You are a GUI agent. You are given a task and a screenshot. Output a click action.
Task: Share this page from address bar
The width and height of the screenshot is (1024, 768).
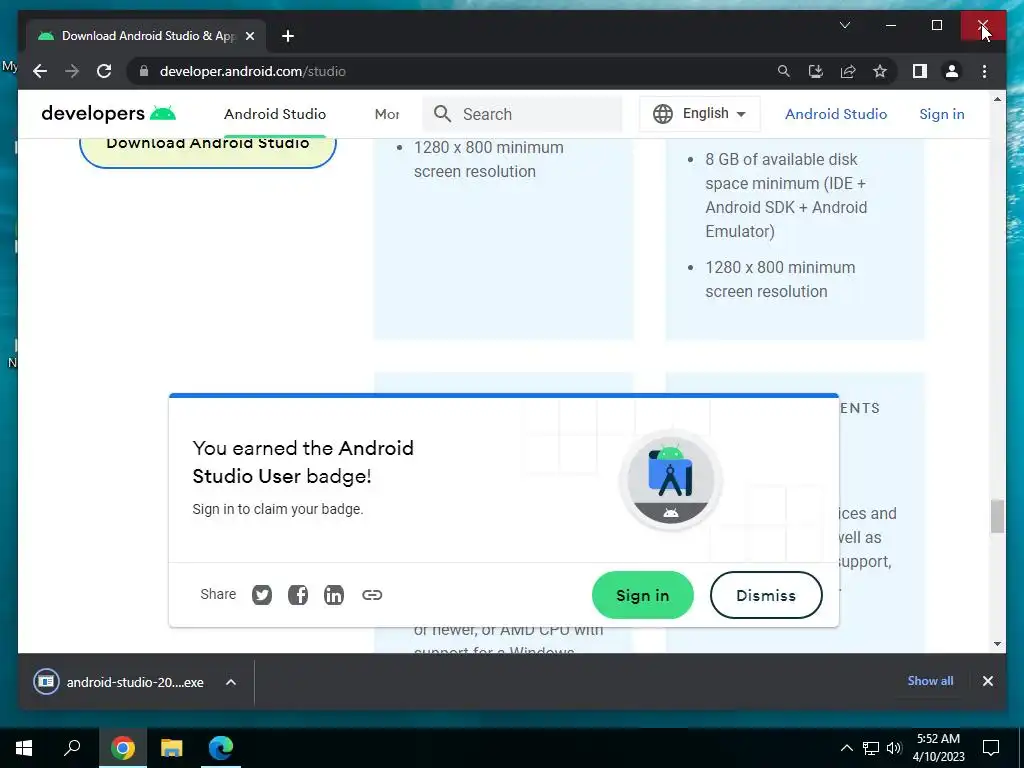[848, 71]
